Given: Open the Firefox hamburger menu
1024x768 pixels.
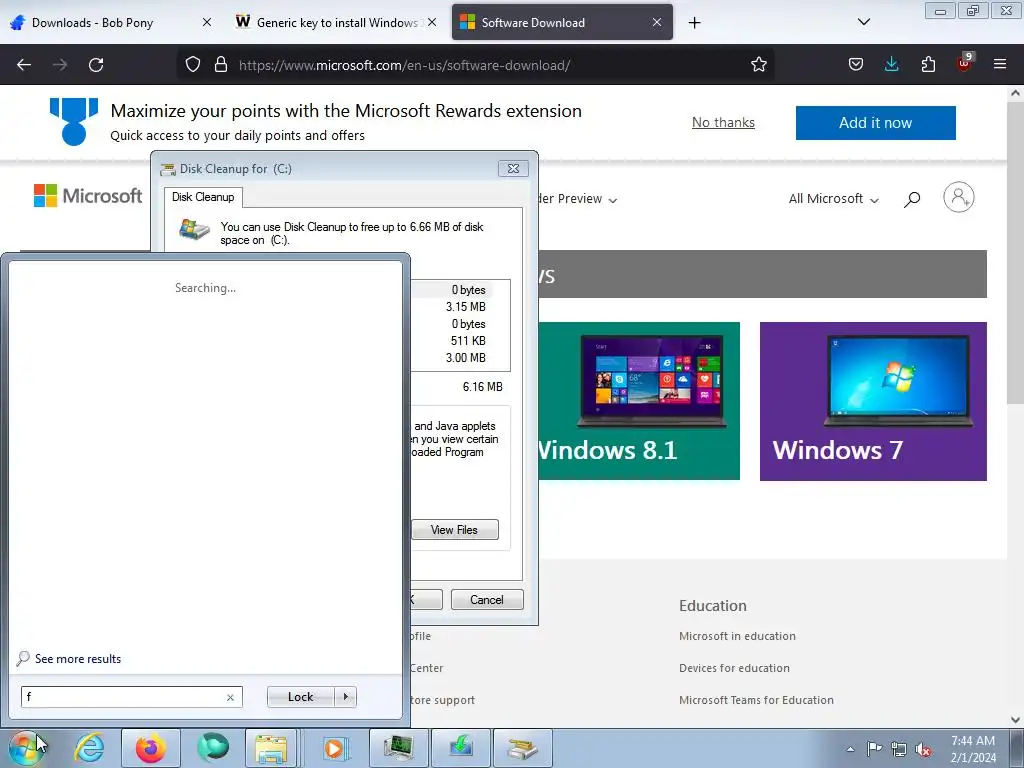Looking at the screenshot, I should tap(1000, 64).
